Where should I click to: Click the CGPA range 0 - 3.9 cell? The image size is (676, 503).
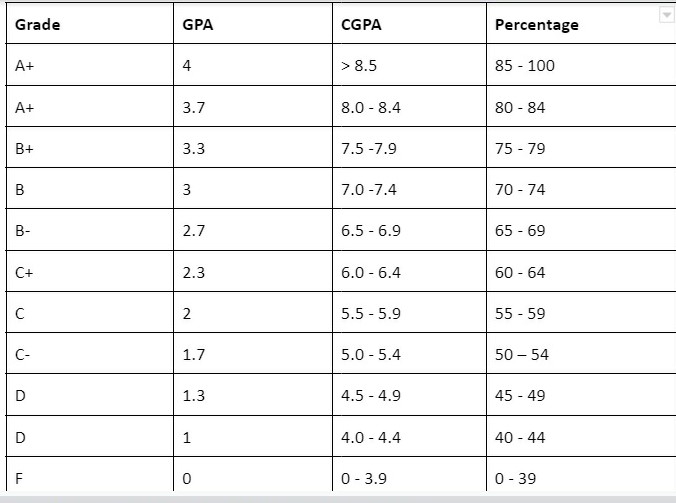pos(363,478)
